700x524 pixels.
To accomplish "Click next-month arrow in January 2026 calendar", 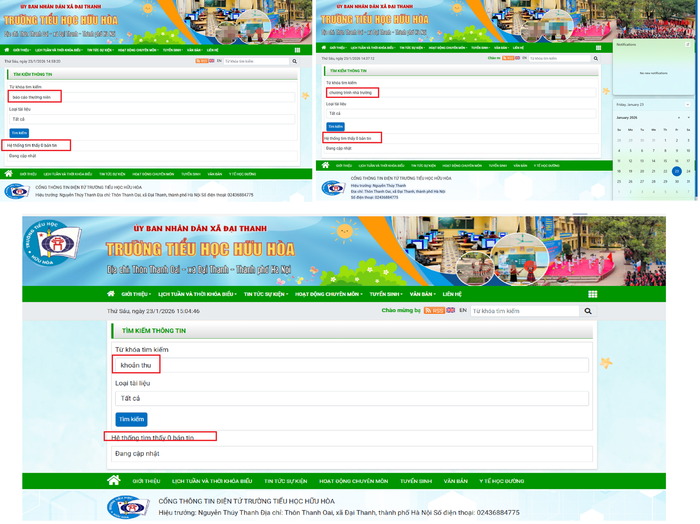I will click(688, 117).
